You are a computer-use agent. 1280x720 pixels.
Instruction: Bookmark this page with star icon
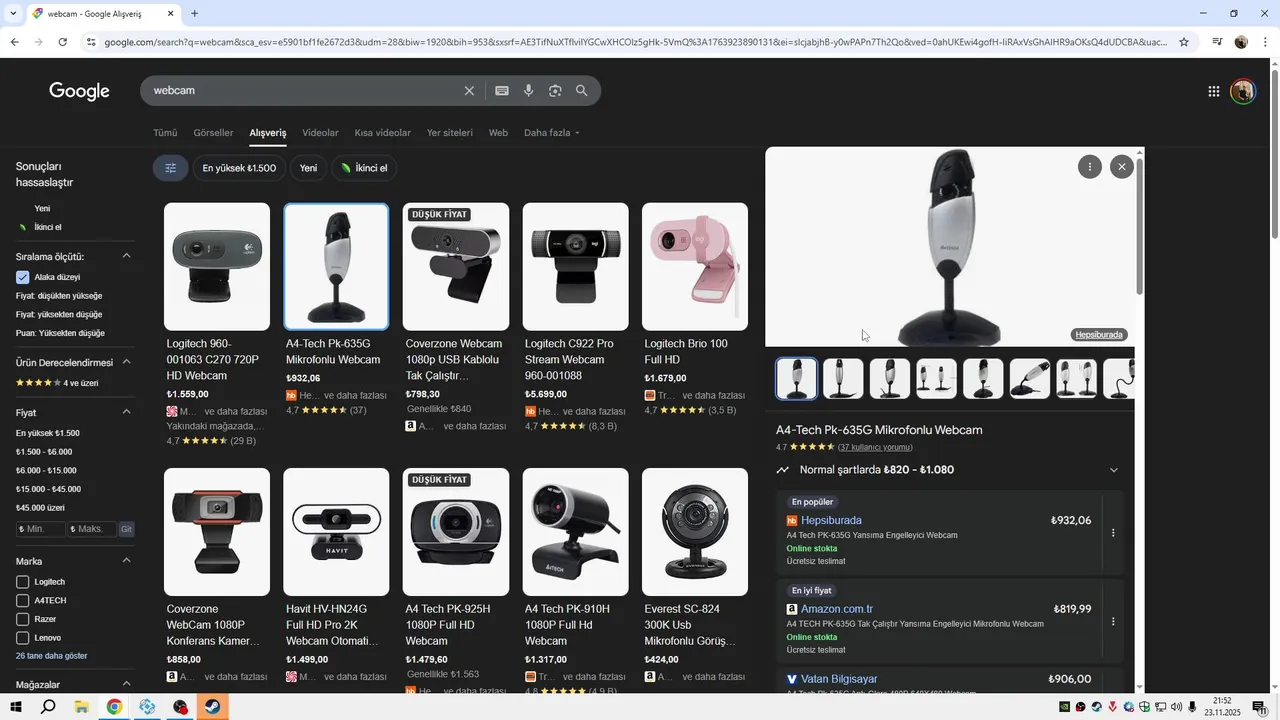point(1184,42)
